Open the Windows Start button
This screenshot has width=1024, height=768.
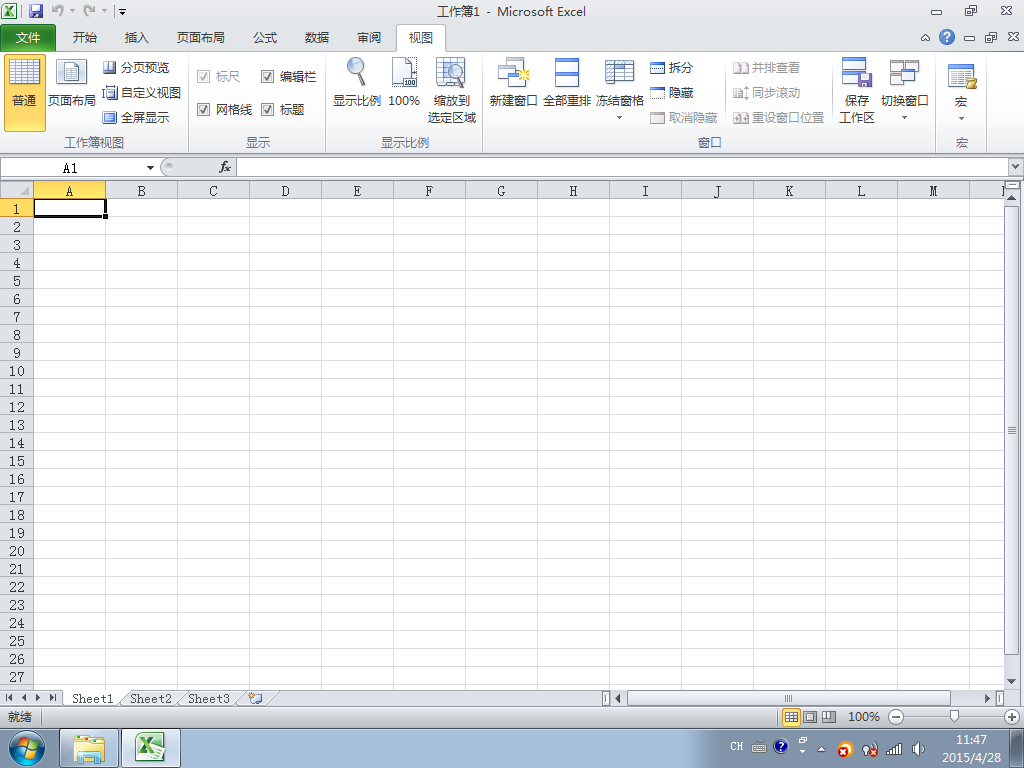27,748
